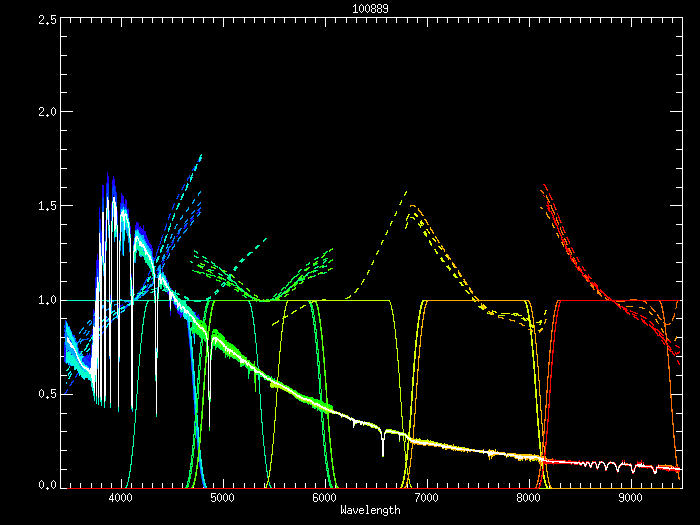Click the 7000 wavelength tick label
Screen dimensions: 700x525
426,498
